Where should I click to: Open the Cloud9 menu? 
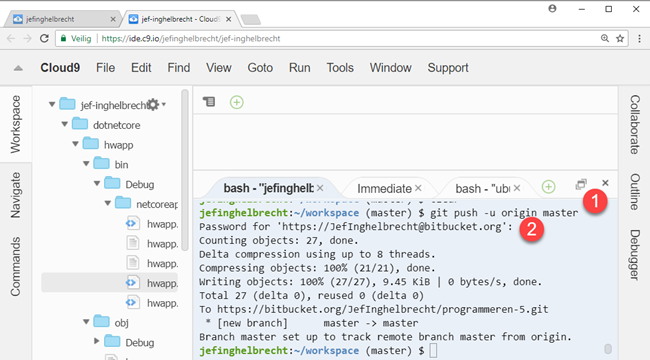[x=60, y=68]
